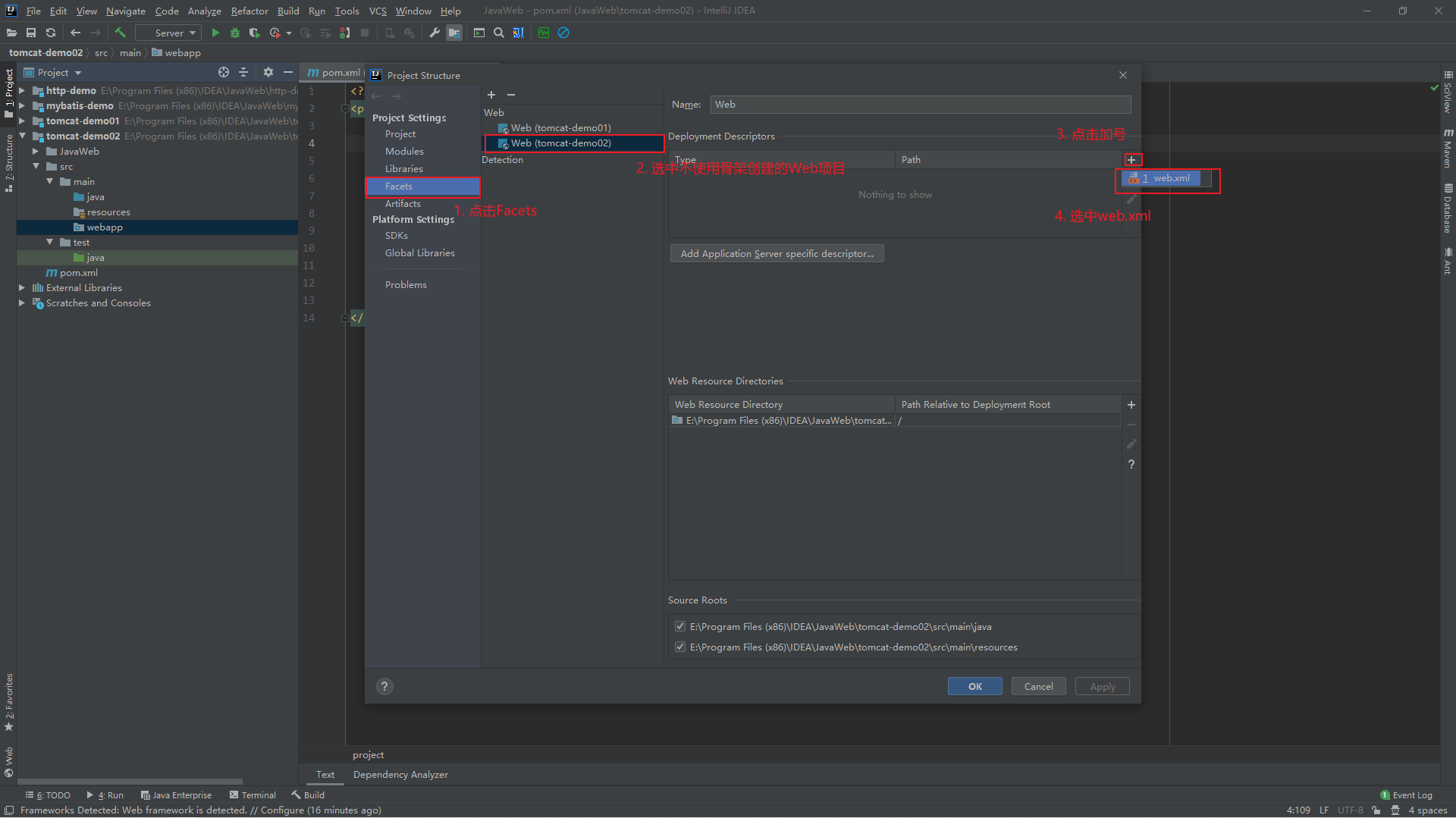The image size is (1456, 818).
Task: Open the VCS menu
Action: [378, 11]
